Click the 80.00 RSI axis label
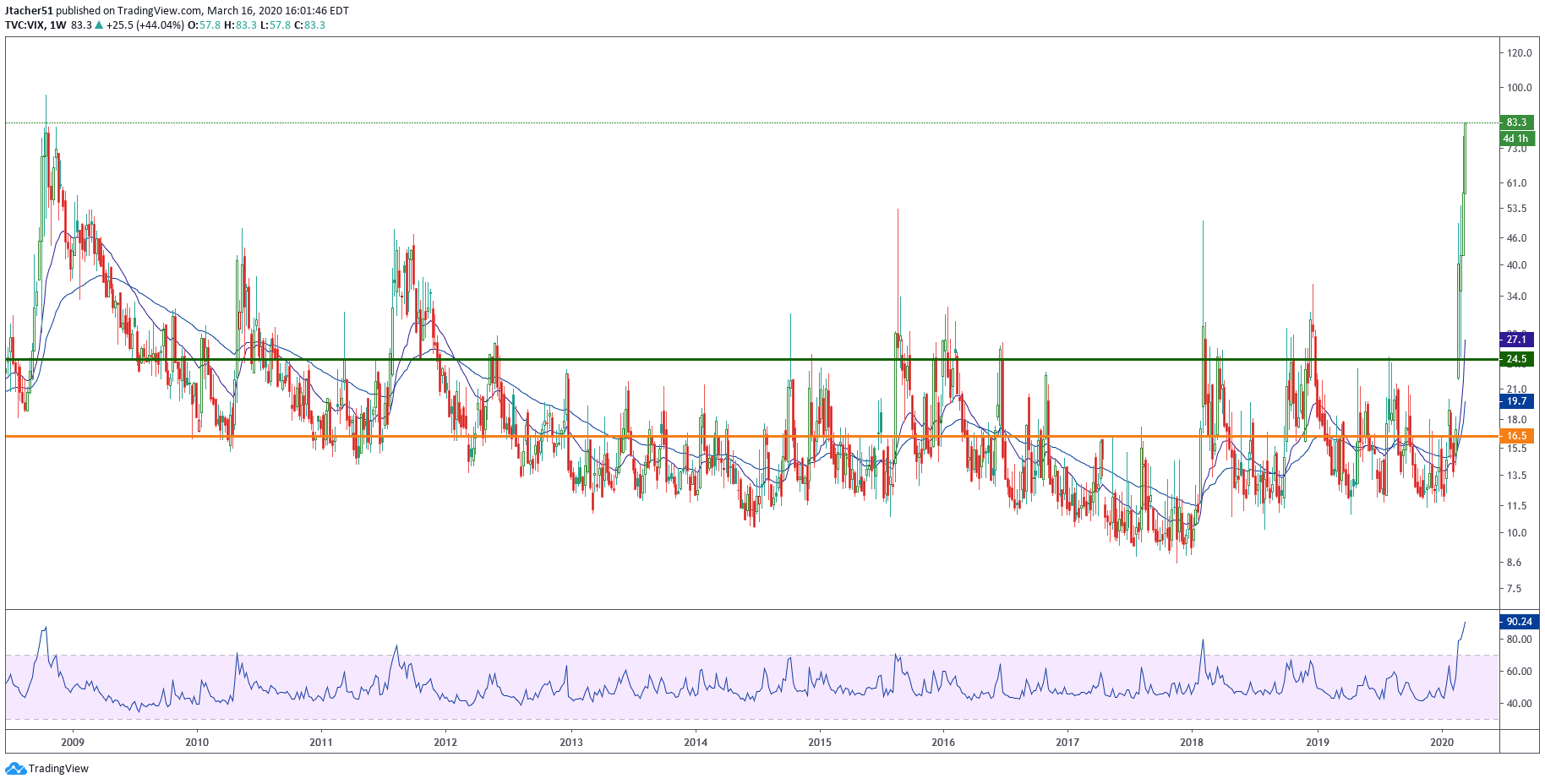Viewport: 1545px width, 784px height. 1519,640
